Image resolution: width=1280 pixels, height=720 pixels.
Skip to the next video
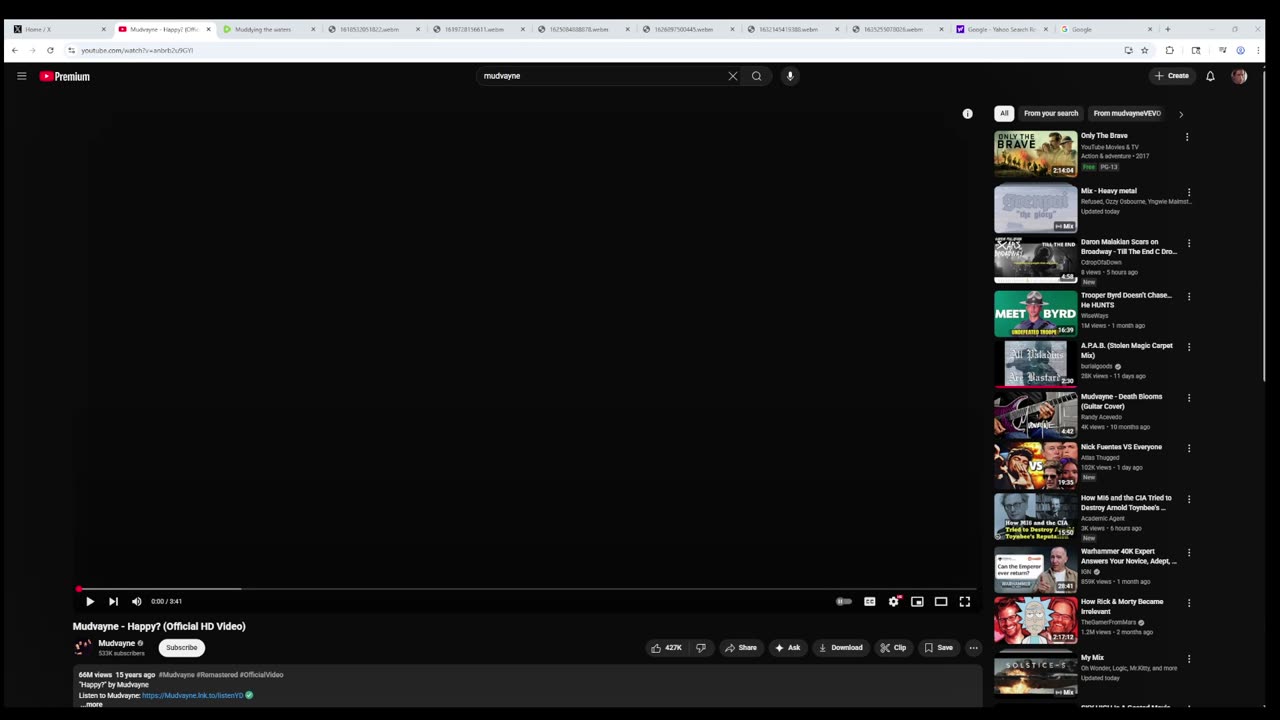[113, 601]
